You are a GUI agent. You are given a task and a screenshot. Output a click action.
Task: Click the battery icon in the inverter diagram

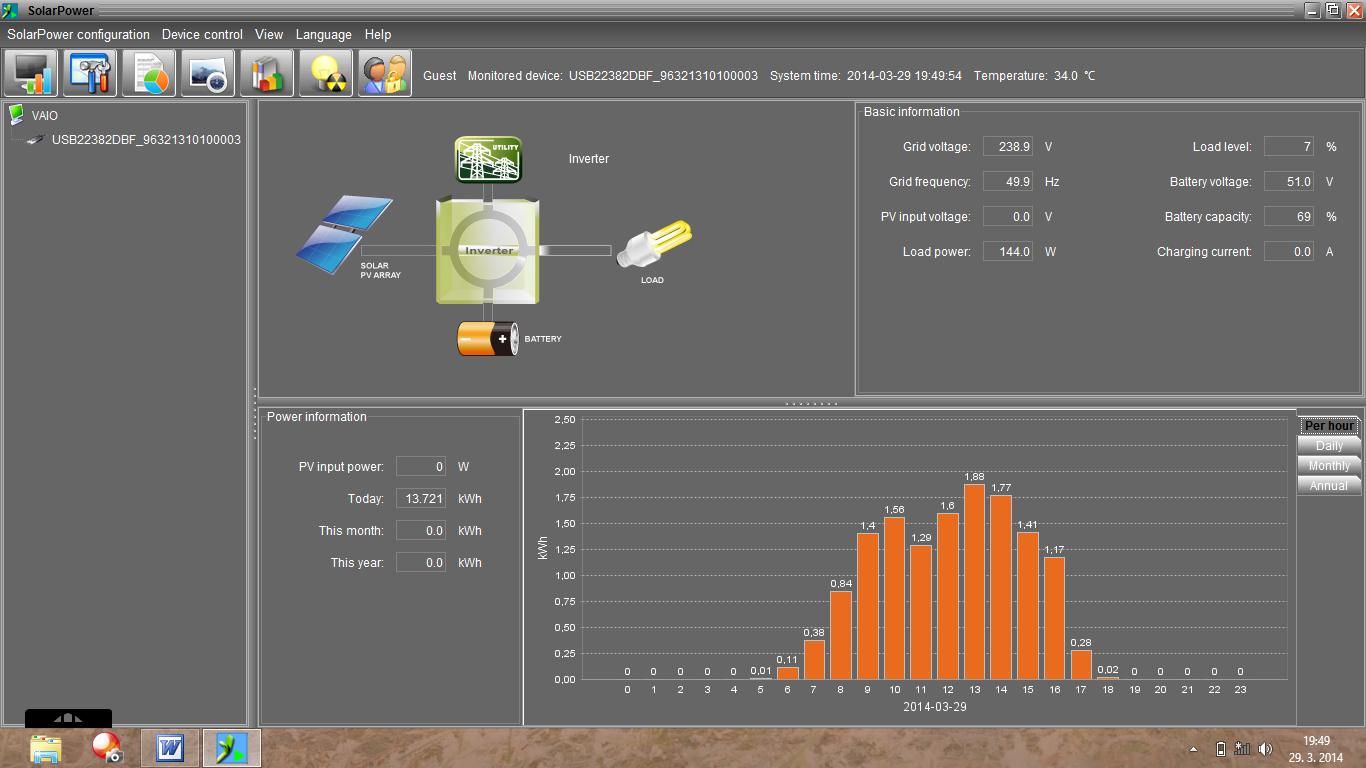point(487,339)
